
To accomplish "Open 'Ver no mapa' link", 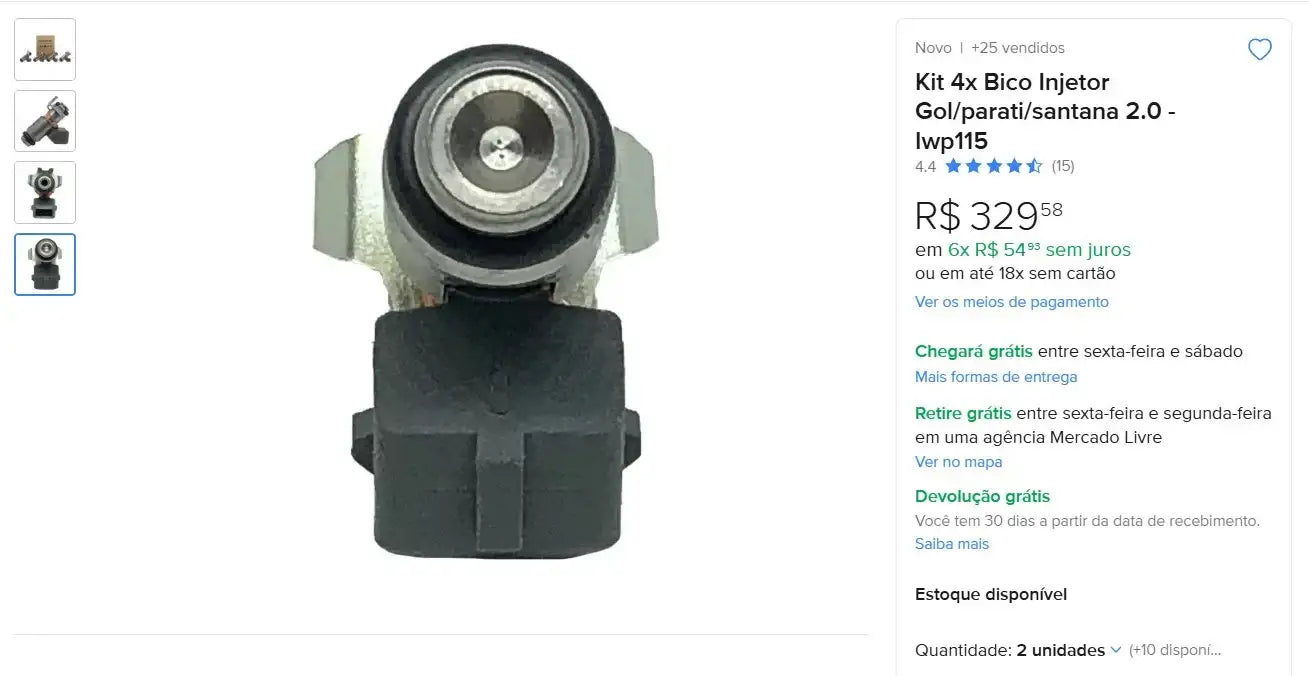I will (958, 462).
